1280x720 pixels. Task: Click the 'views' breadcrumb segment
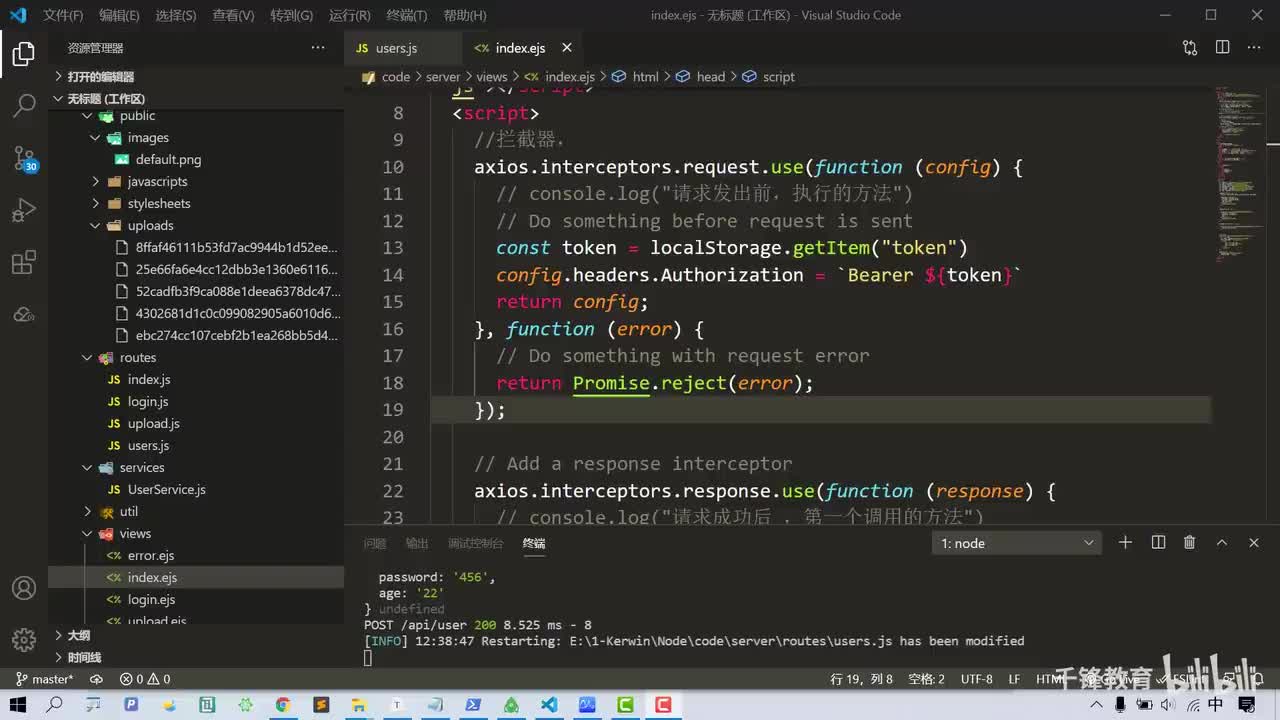pyautogui.click(x=491, y=77)
